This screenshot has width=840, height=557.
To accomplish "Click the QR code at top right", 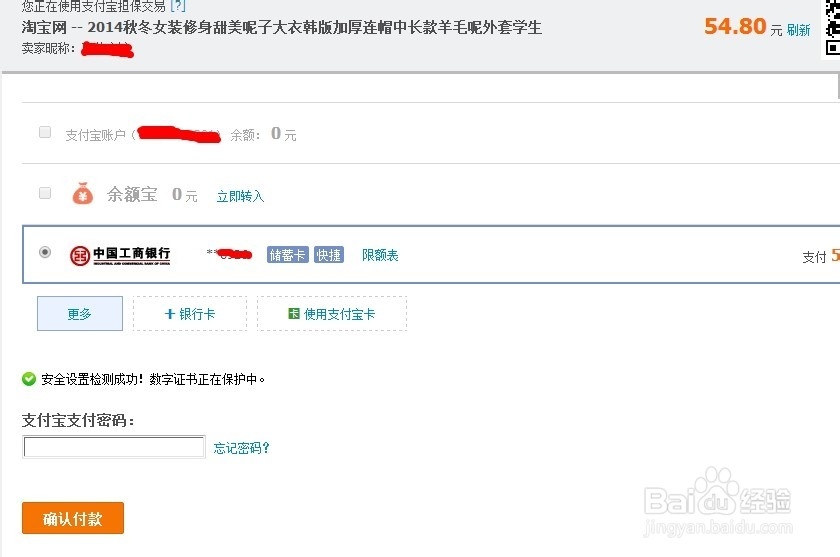I will pyautogui.click(x=831, y=28).
